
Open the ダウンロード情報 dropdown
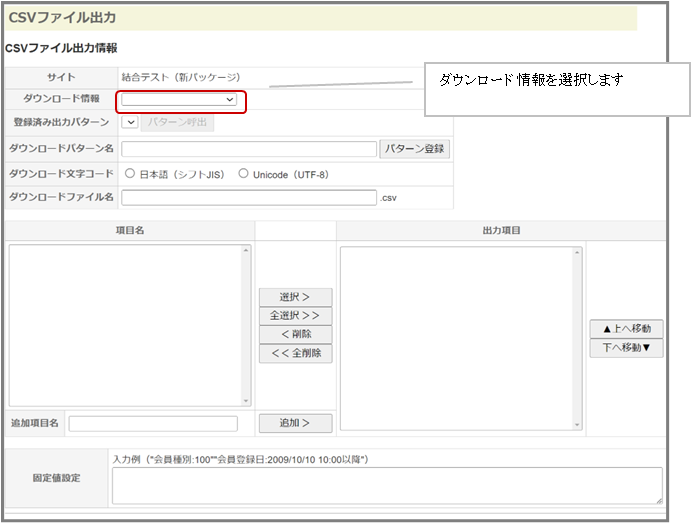tap(180, 99)
